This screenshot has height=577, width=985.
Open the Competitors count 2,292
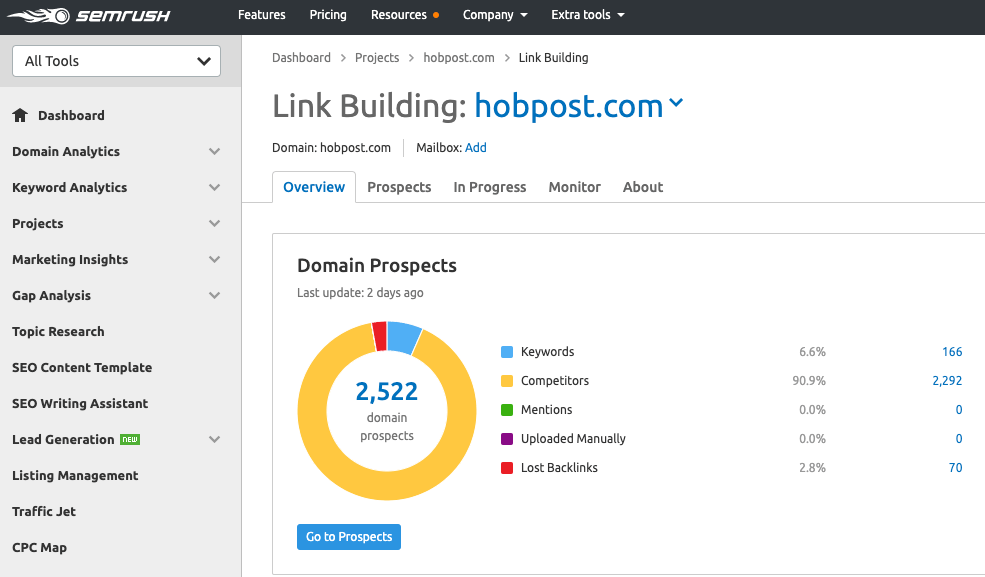click(947, 380)
